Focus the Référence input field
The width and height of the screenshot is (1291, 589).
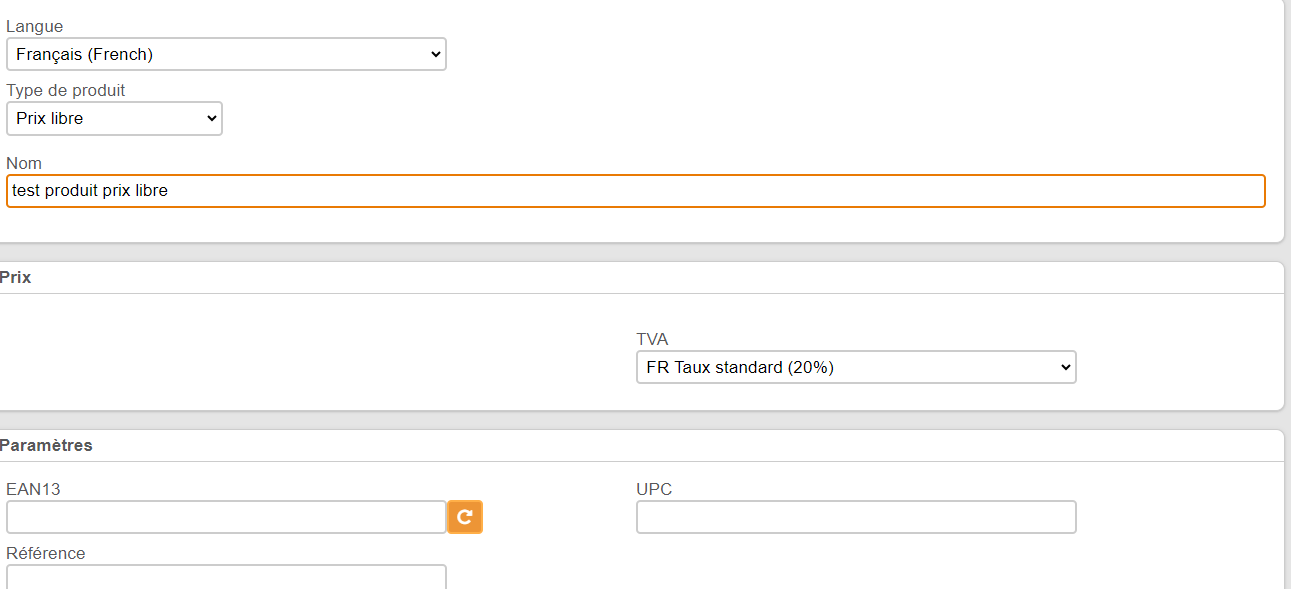[226, 576]
